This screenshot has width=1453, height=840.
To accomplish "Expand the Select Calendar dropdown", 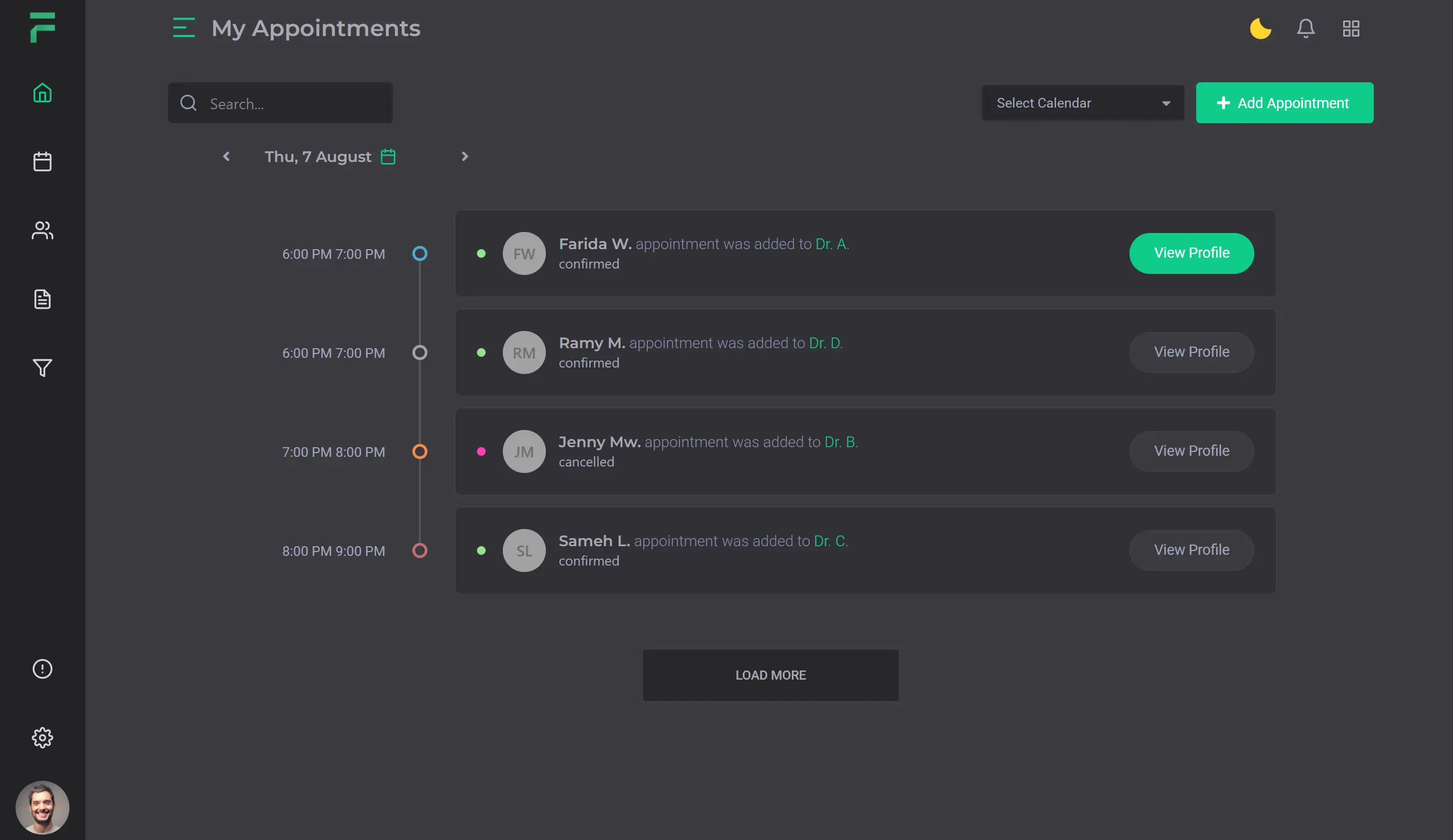I will point(1083,103).
